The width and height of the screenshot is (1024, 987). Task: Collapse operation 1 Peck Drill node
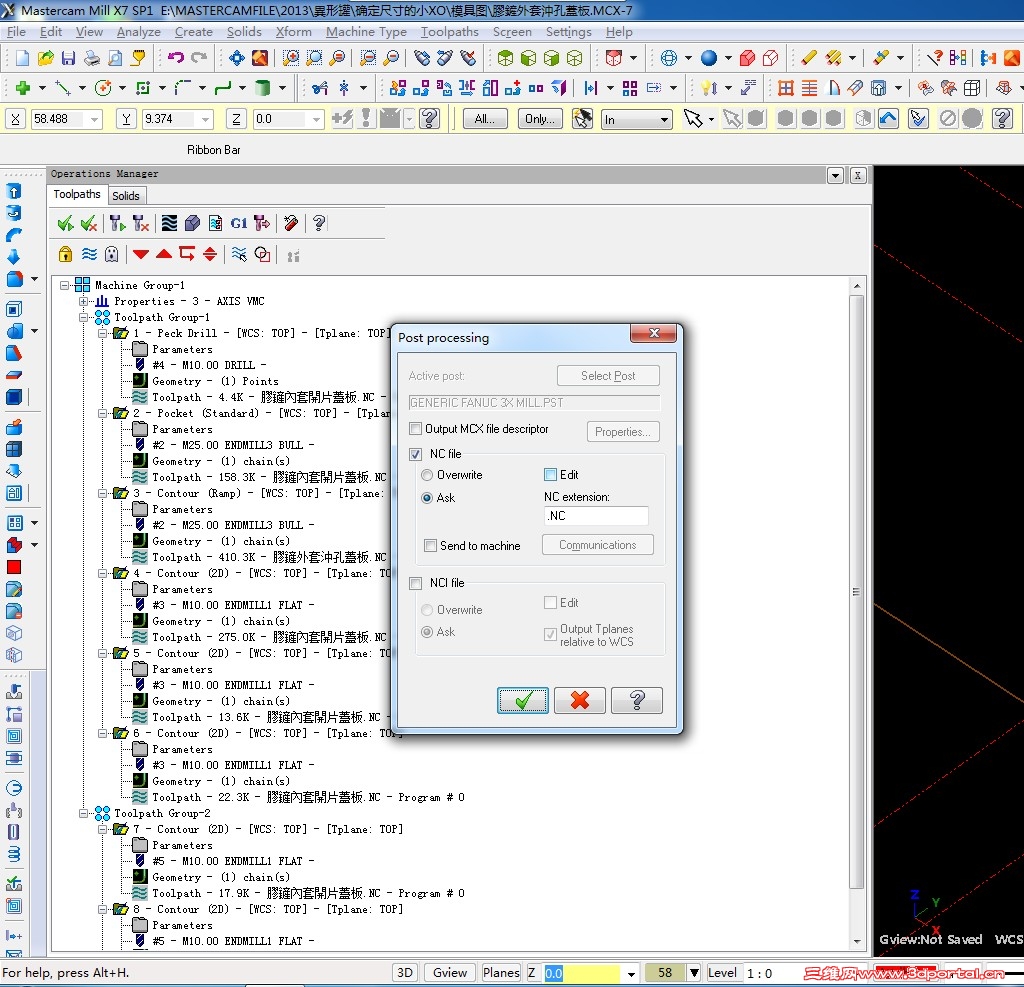point(103,333)
